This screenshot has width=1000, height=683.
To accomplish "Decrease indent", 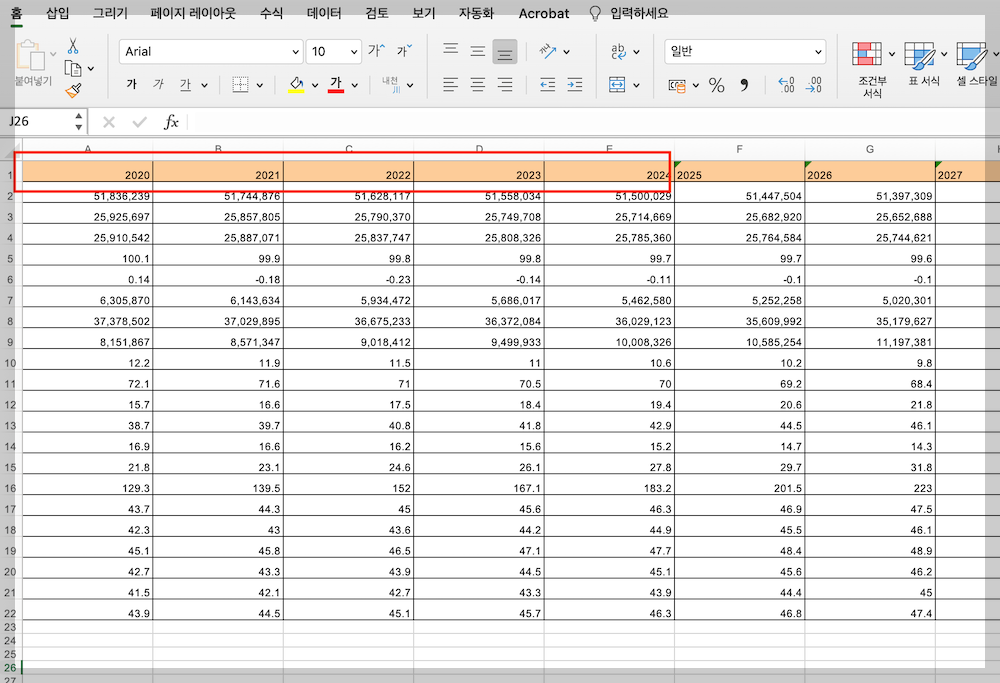I will [x=547, y=84].
